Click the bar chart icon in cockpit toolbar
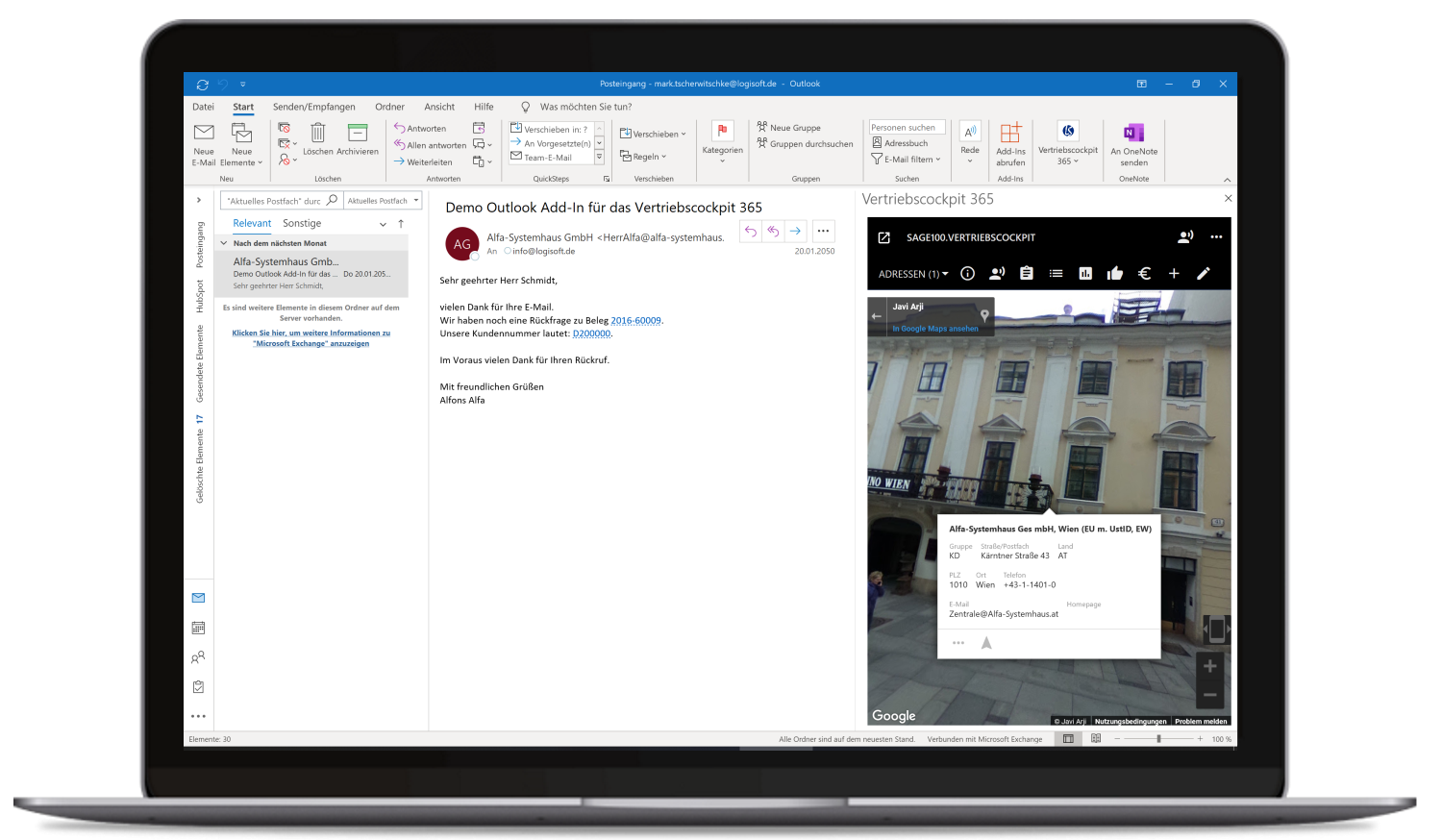The width and height of the screenshot is (1442, 840). pyautogui.click(x=1085, y=274)
